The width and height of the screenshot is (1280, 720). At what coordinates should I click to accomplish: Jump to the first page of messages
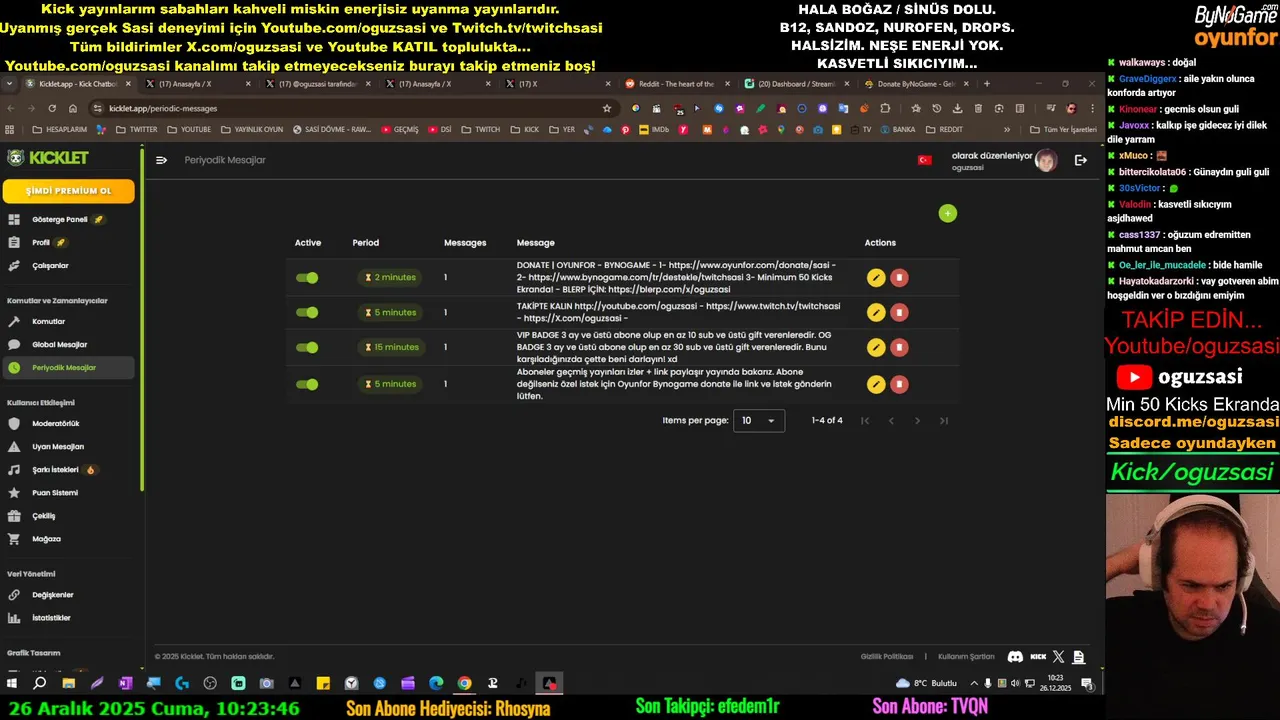(x=865, y=421)
